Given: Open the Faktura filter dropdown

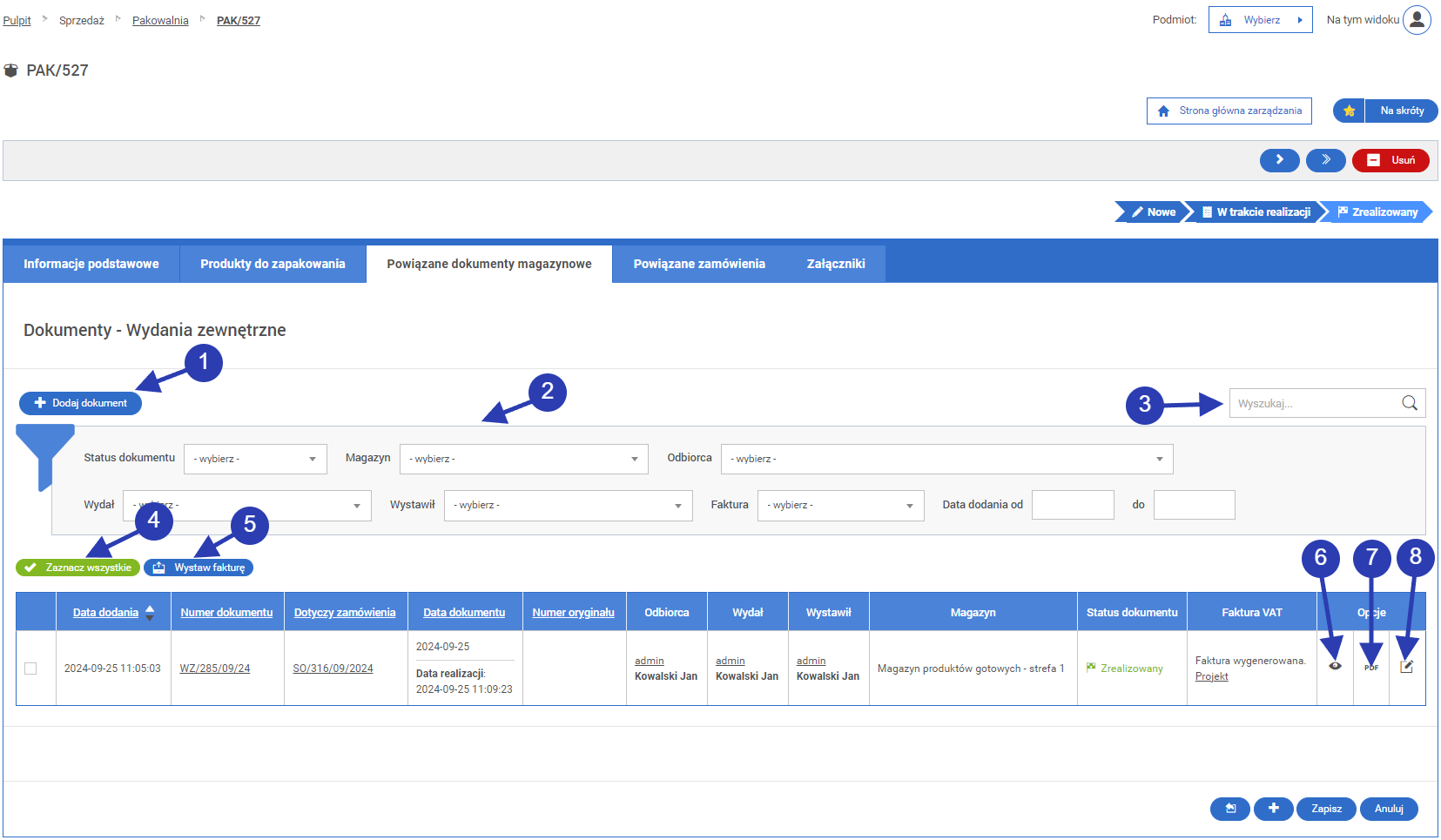Looking at the screenshot, I should [x=840, y=505].
